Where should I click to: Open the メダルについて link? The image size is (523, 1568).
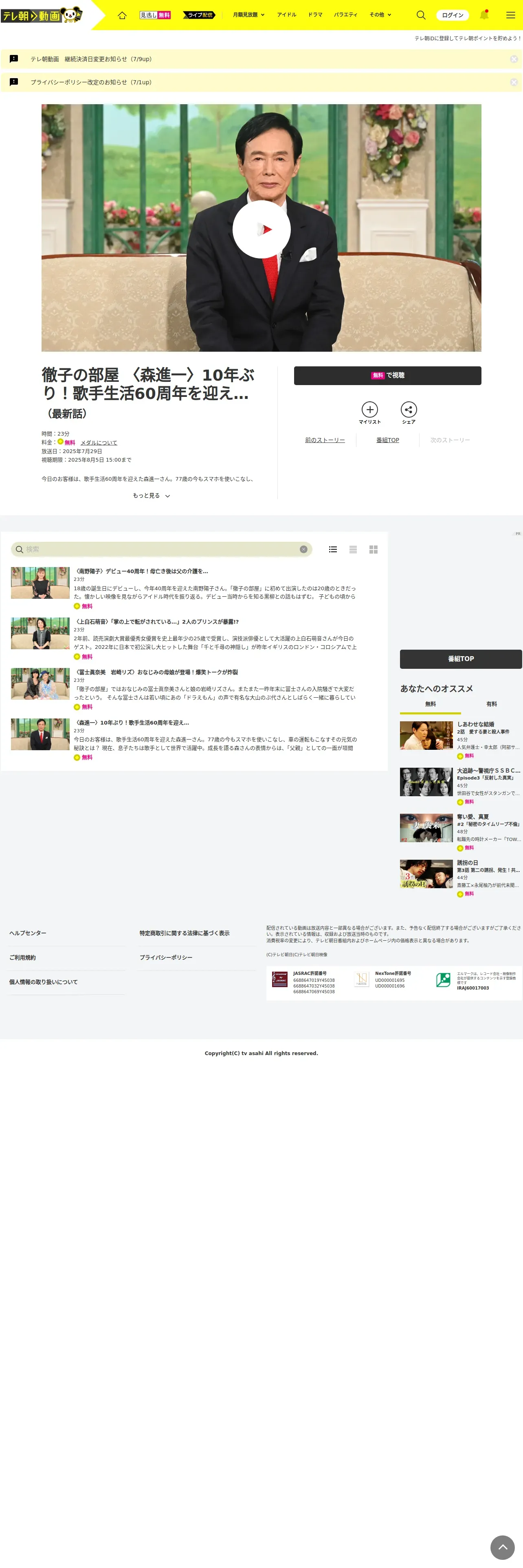click(x=99, y=442)
